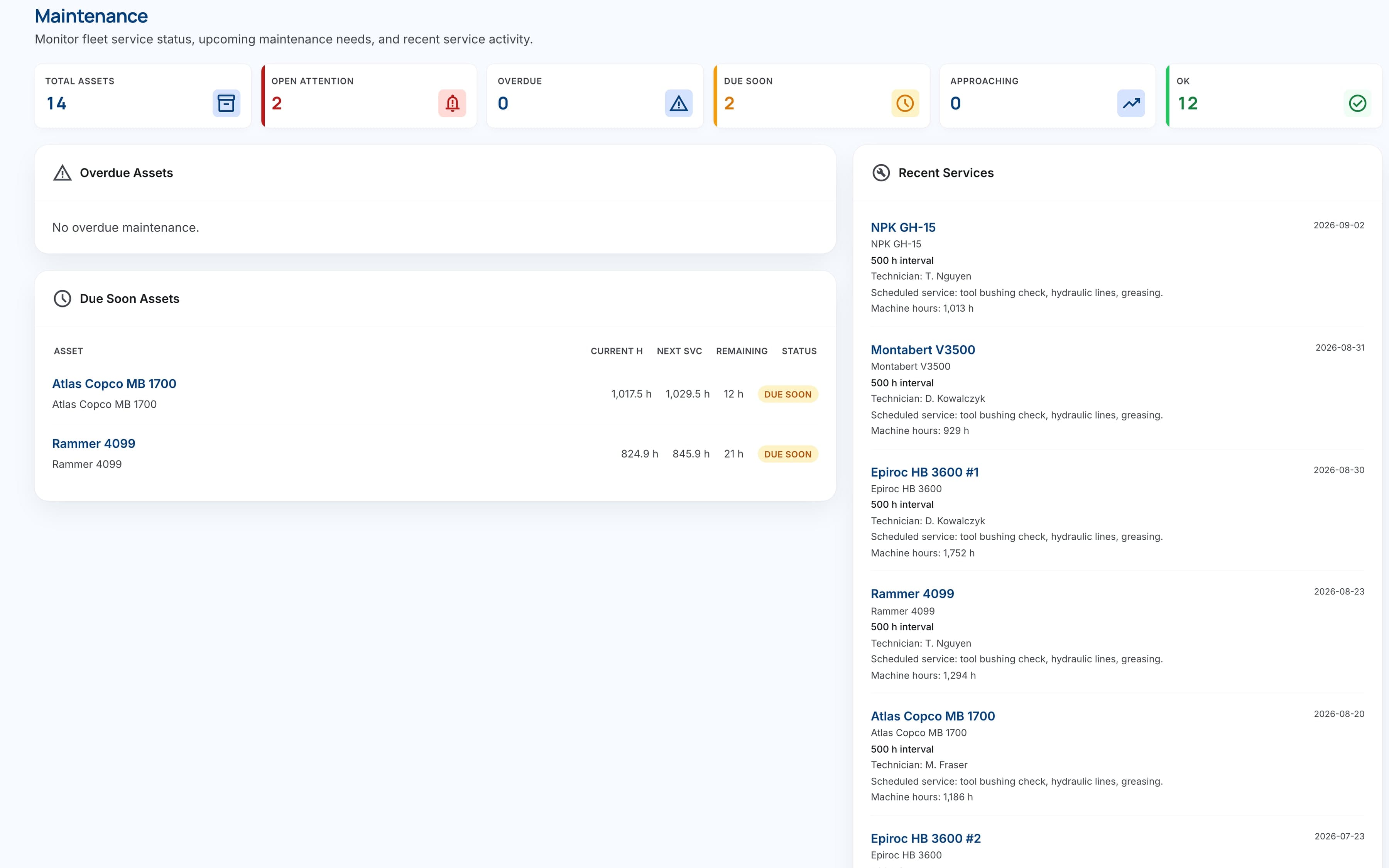1389x868 pixels.
Task: Click the Overdue warning triangle icon
Action: point(678,103)
